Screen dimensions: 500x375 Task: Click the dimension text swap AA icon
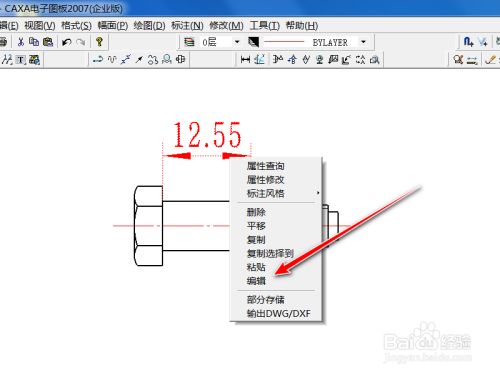click(360, 60)
